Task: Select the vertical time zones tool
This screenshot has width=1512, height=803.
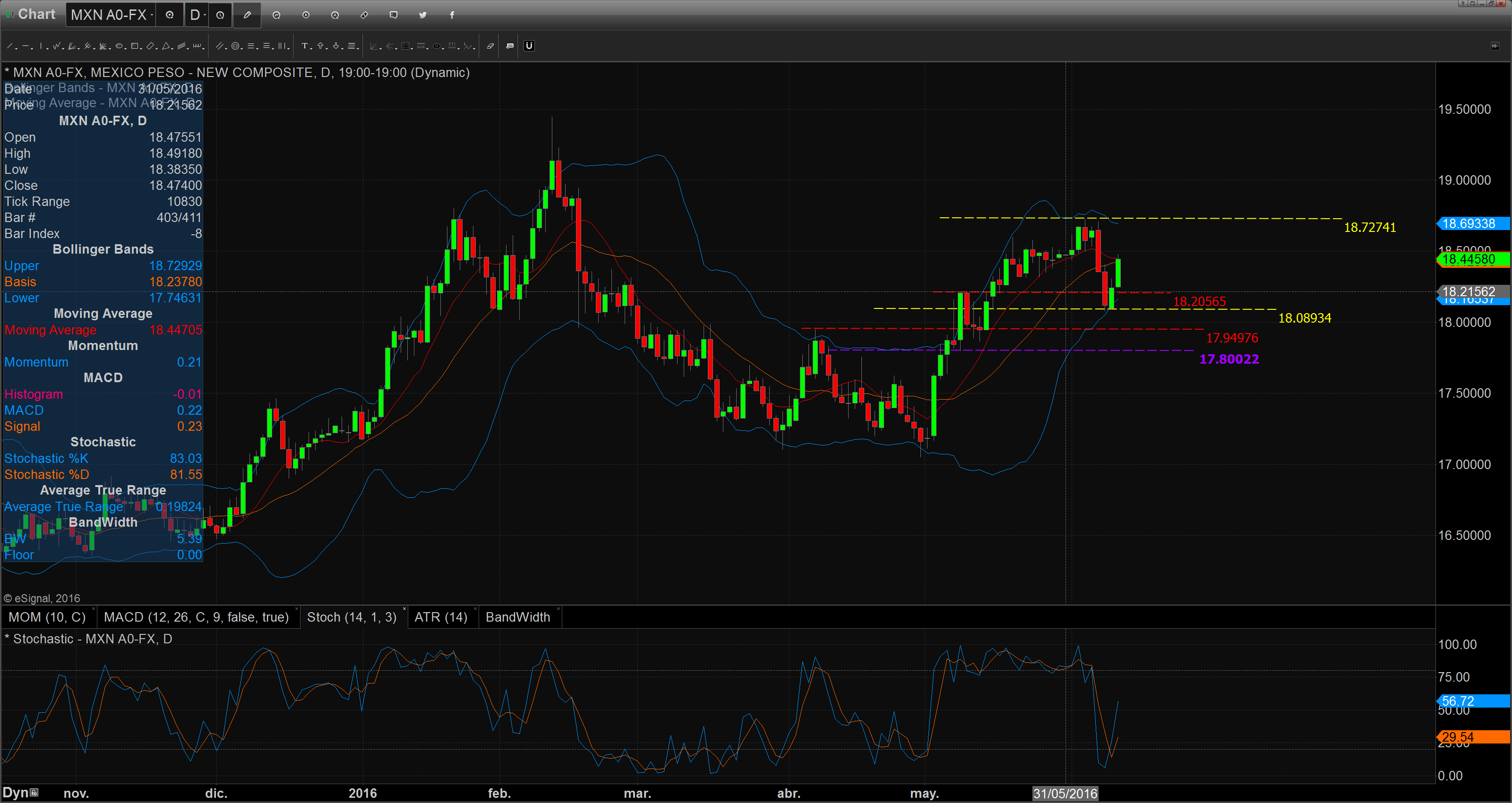Action: coord(282,46)
